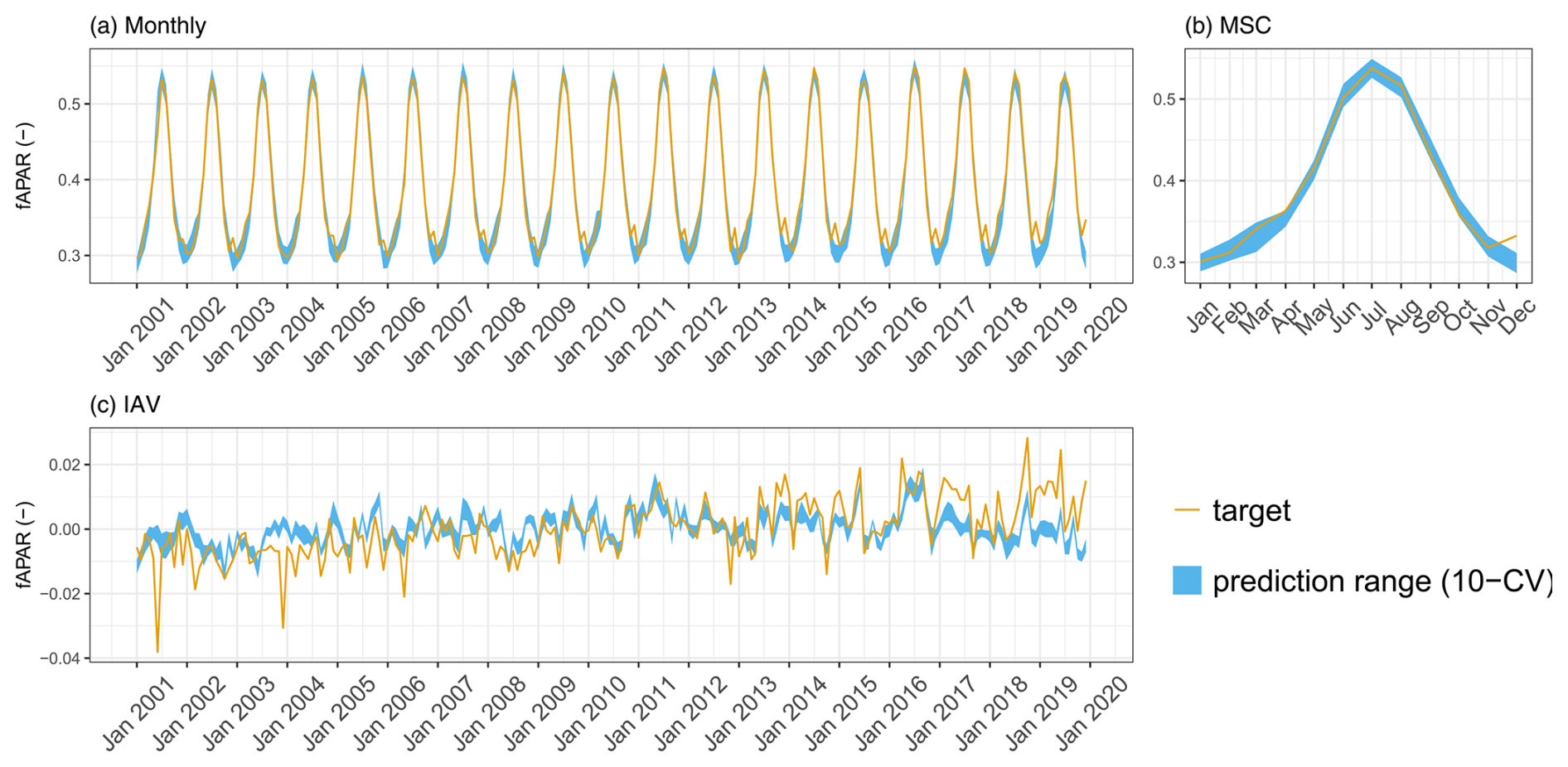Click the '(c) IAV' panel title
Screen dimensions: 1568x767
[125, 404]
